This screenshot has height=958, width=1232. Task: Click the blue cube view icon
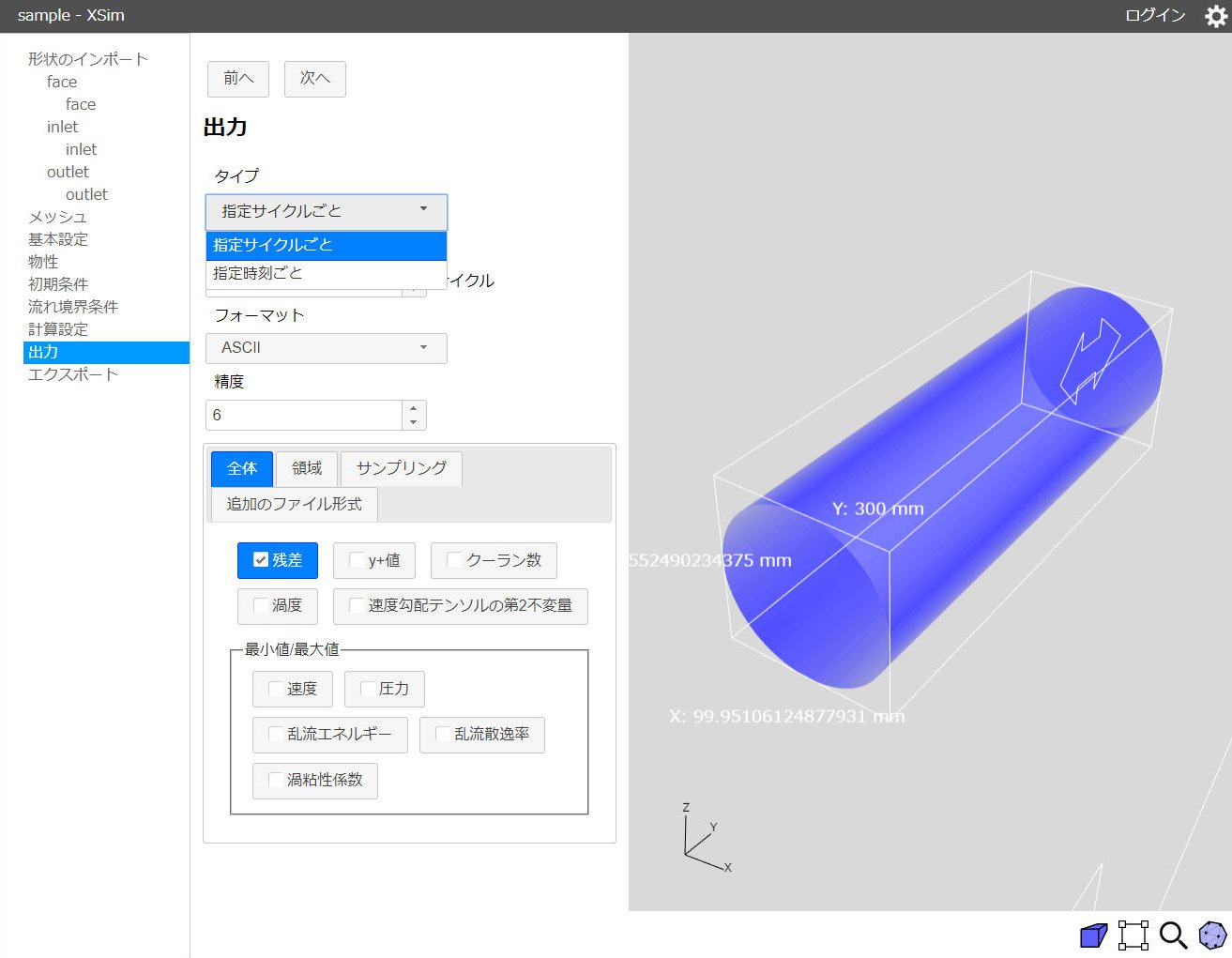click(x=1093, y=935)
